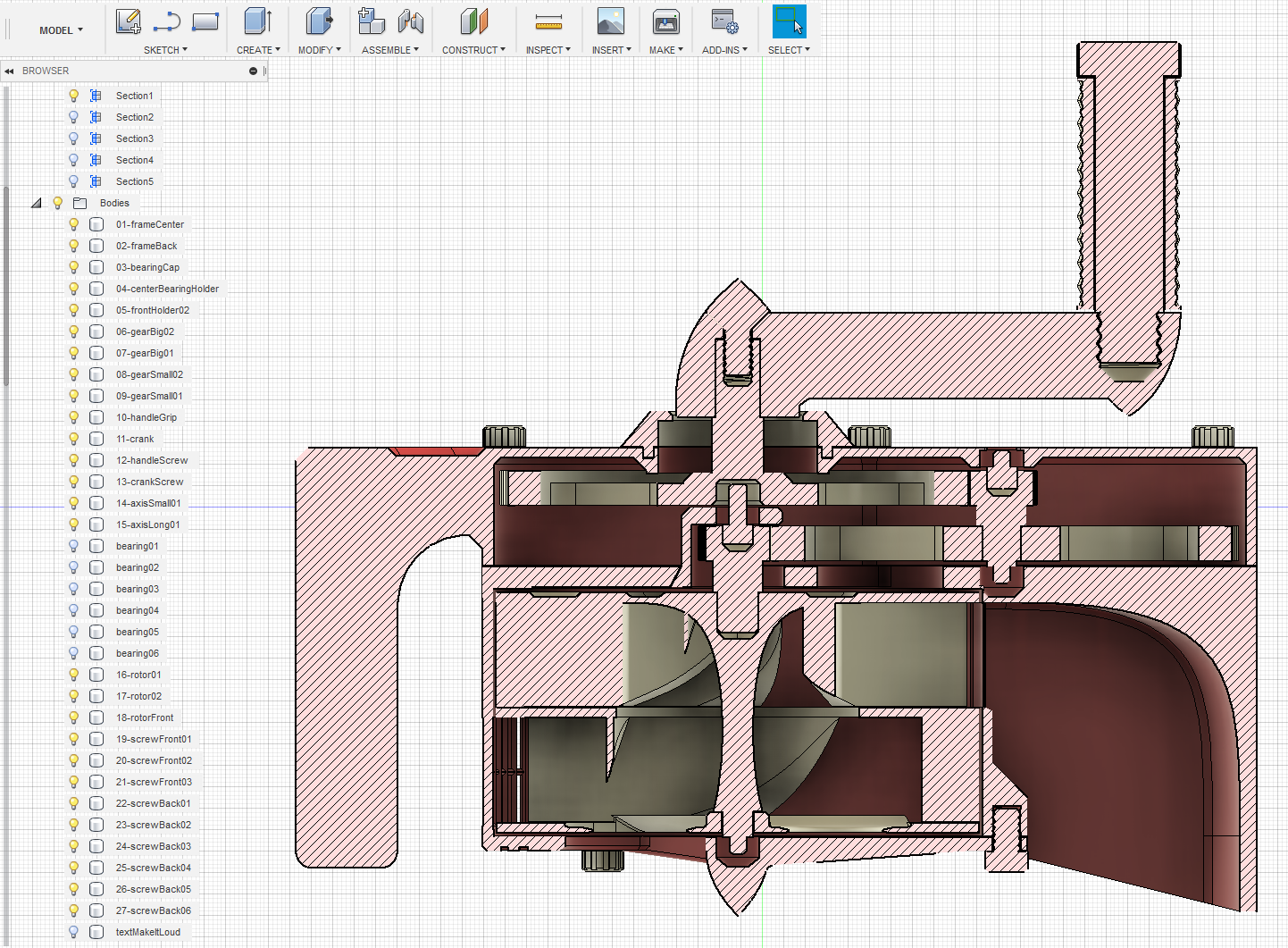The height and width of the screenshot is (948, 1288).
Task: Collapse the Browser panel with double arrows
Action: [x=9, y=71]
